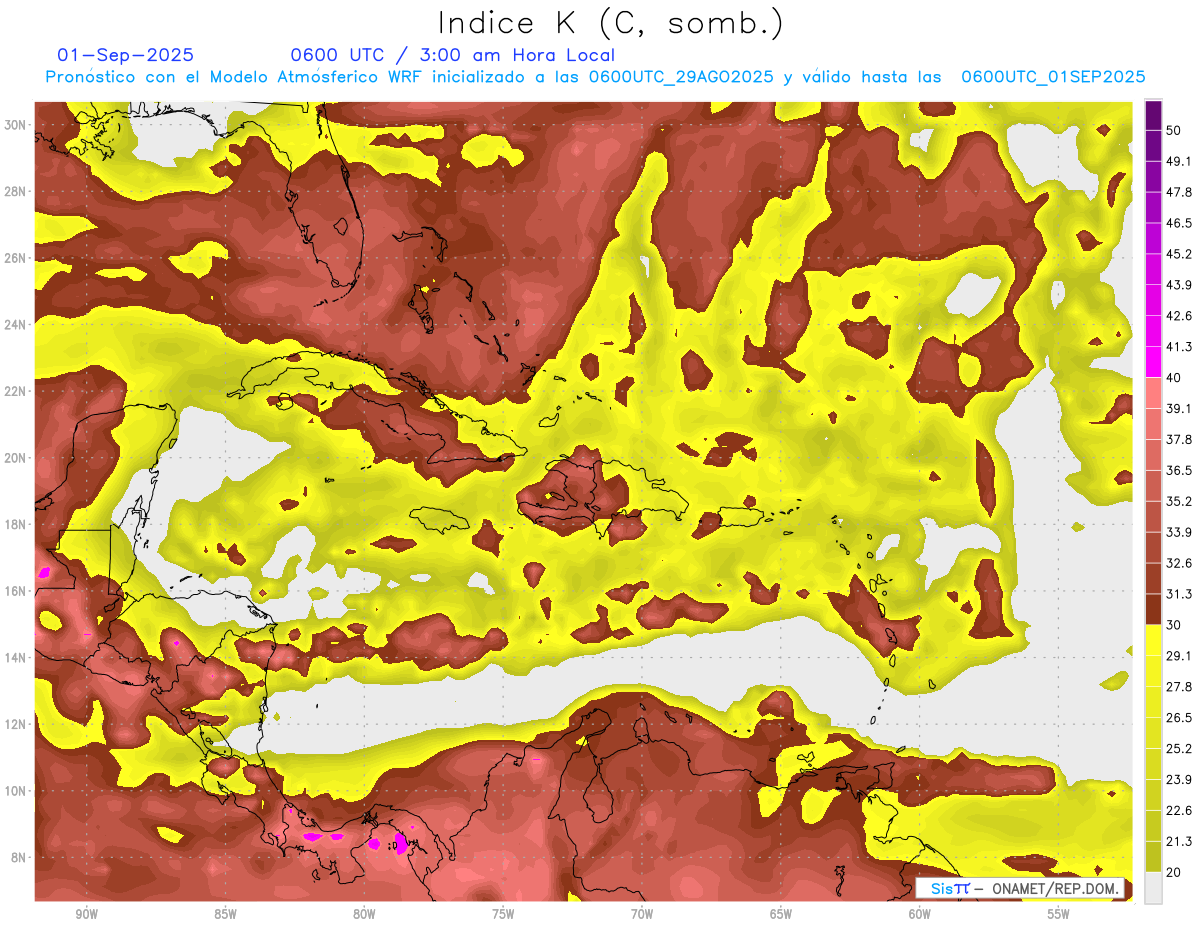Click the colorbar value 27.8

click(1178, 687)
